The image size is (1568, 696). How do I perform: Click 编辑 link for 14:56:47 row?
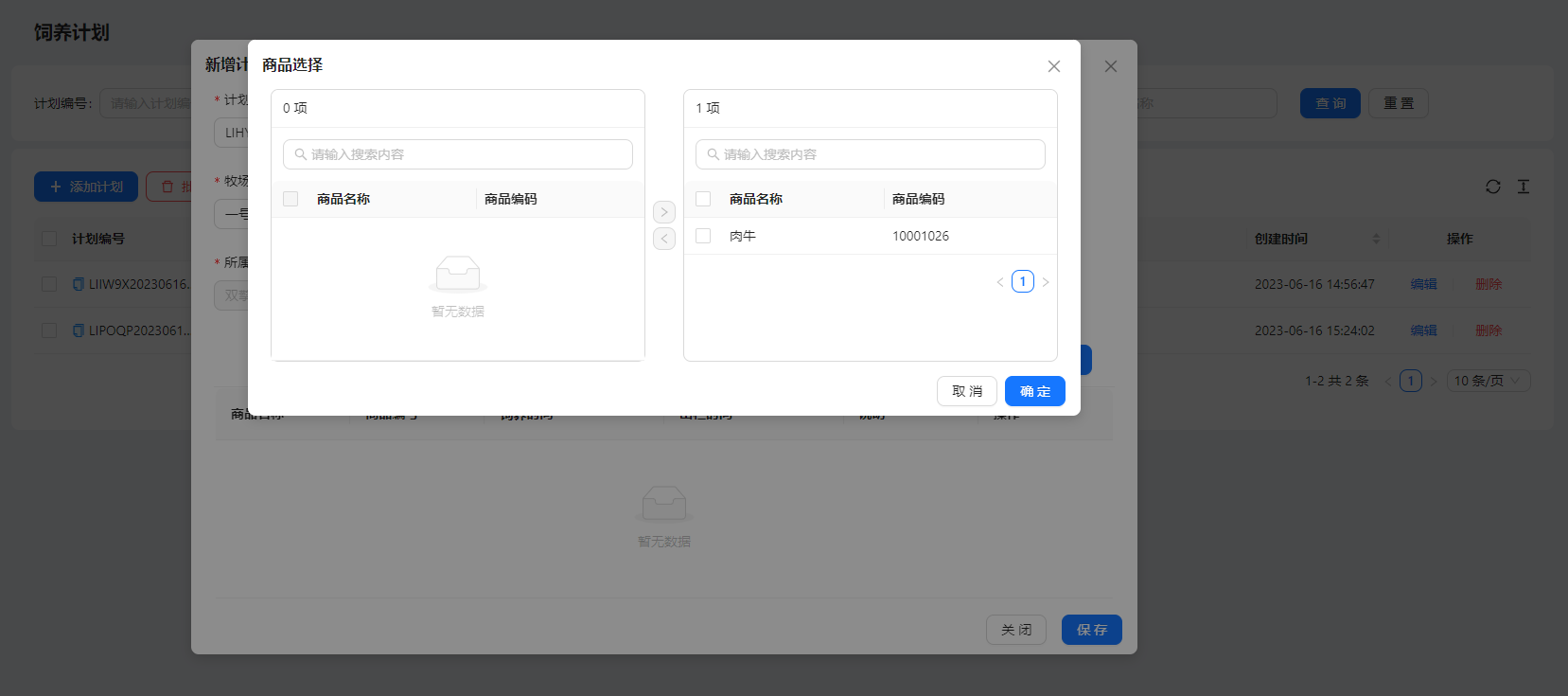[x=1423, y=284]
